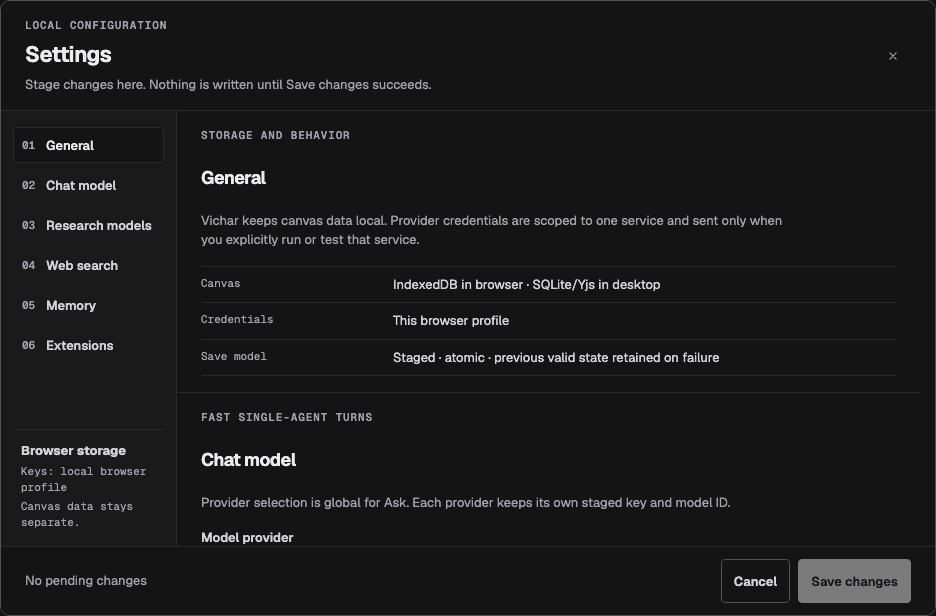Viewport: 936px width, 616px height.
Task: Click the Cancel button
Action: point(755,581)
